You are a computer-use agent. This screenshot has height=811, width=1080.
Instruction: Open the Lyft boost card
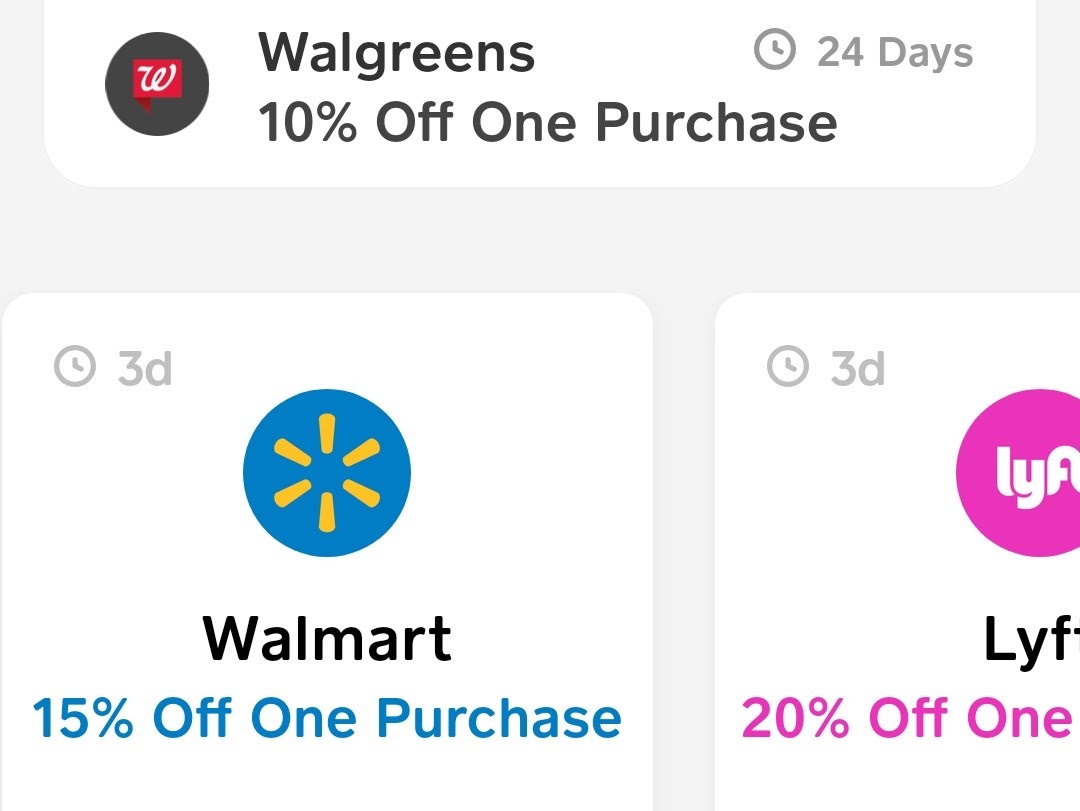(x=897, y=552)
